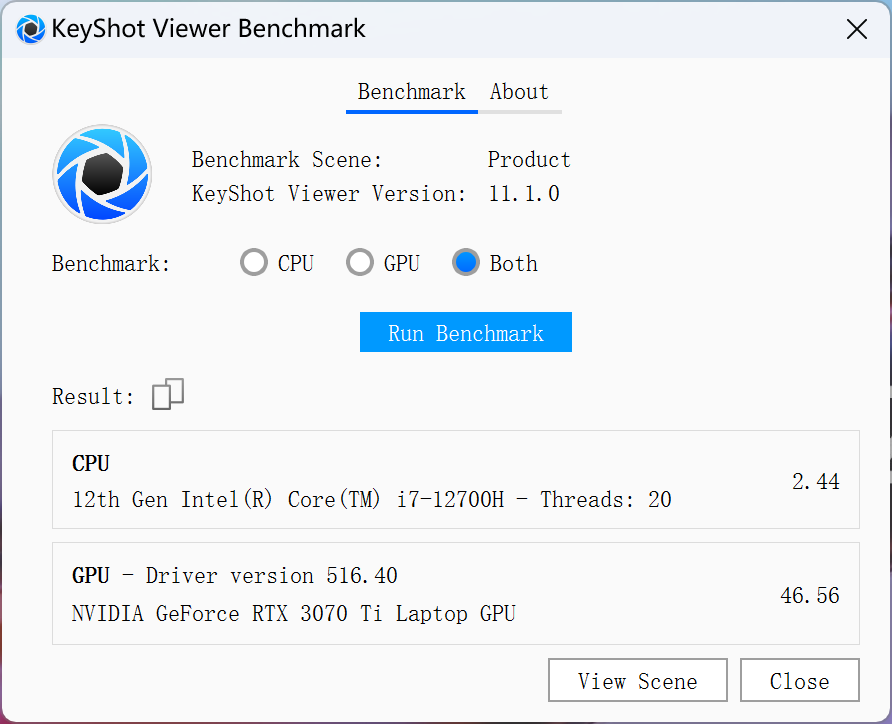Viewport: 892px width, 724px height.
Task: Select the Both benchmark radio button
Action: 466,263
